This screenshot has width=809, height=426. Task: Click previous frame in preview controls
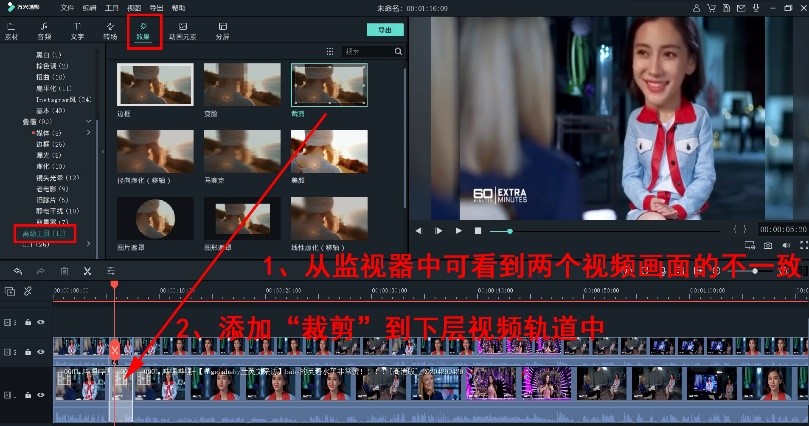(x=418, y=231)
